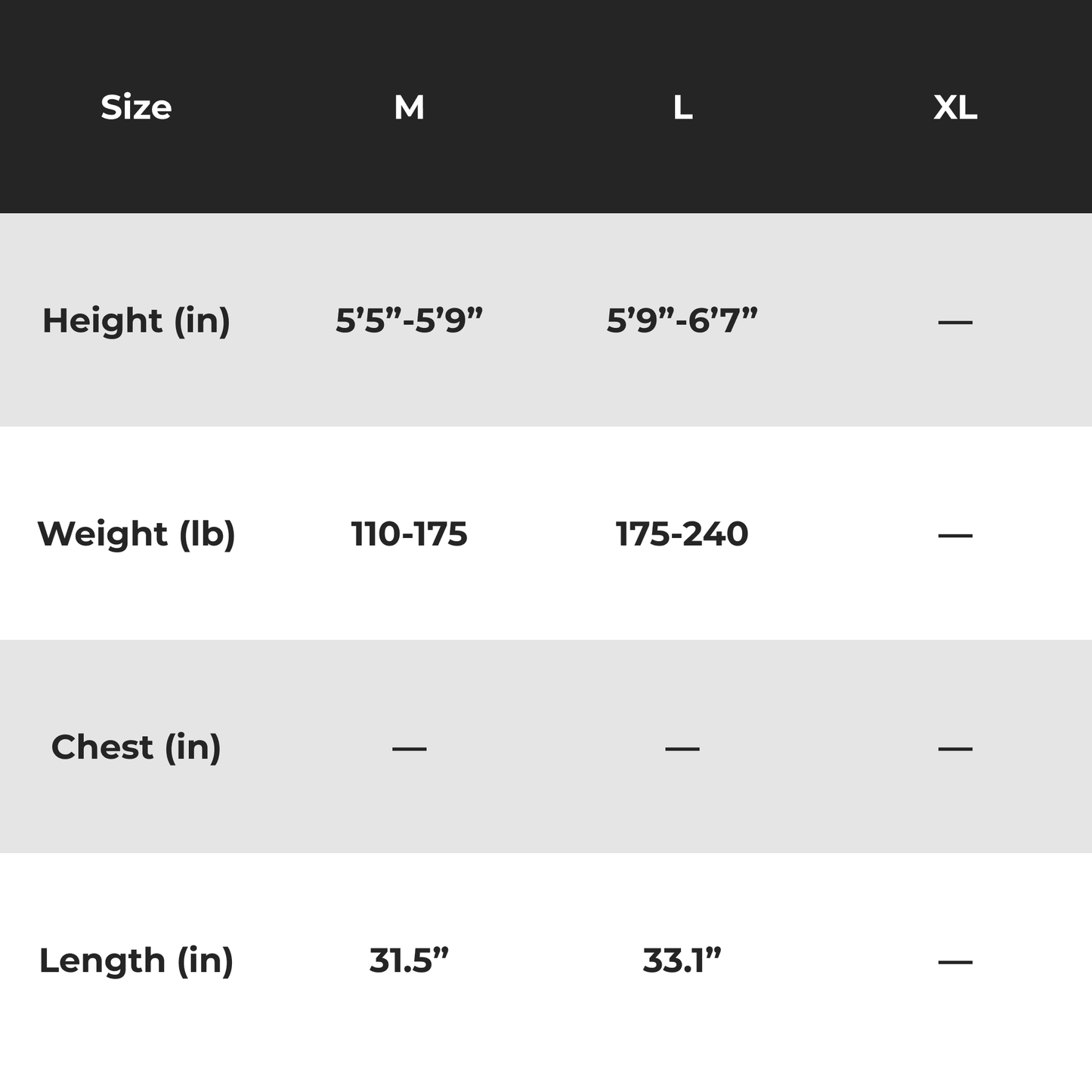Click the XL weight dash cell
1092x1092 pixels.
(x=955, y=535)
